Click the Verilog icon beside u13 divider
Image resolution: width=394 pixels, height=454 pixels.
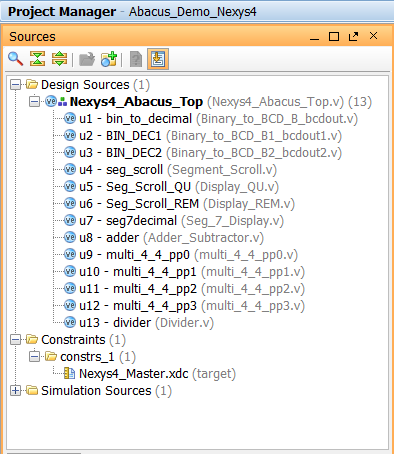(70, 322)
